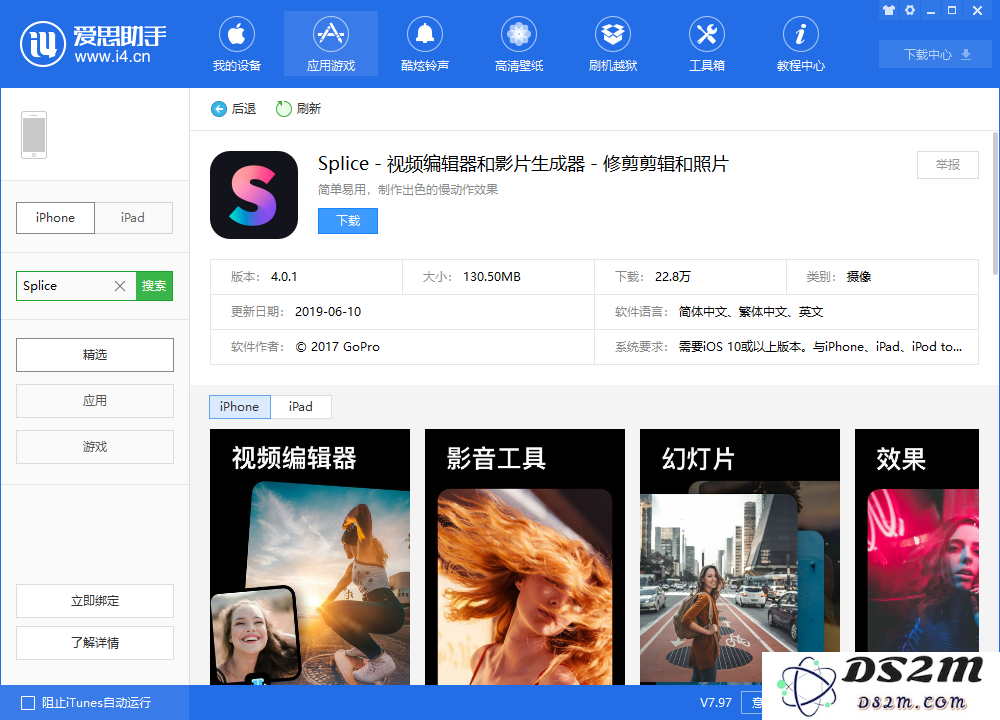Screen dimensions: 1000x720
Task: Select 应用 apps category
Action: 95,400
